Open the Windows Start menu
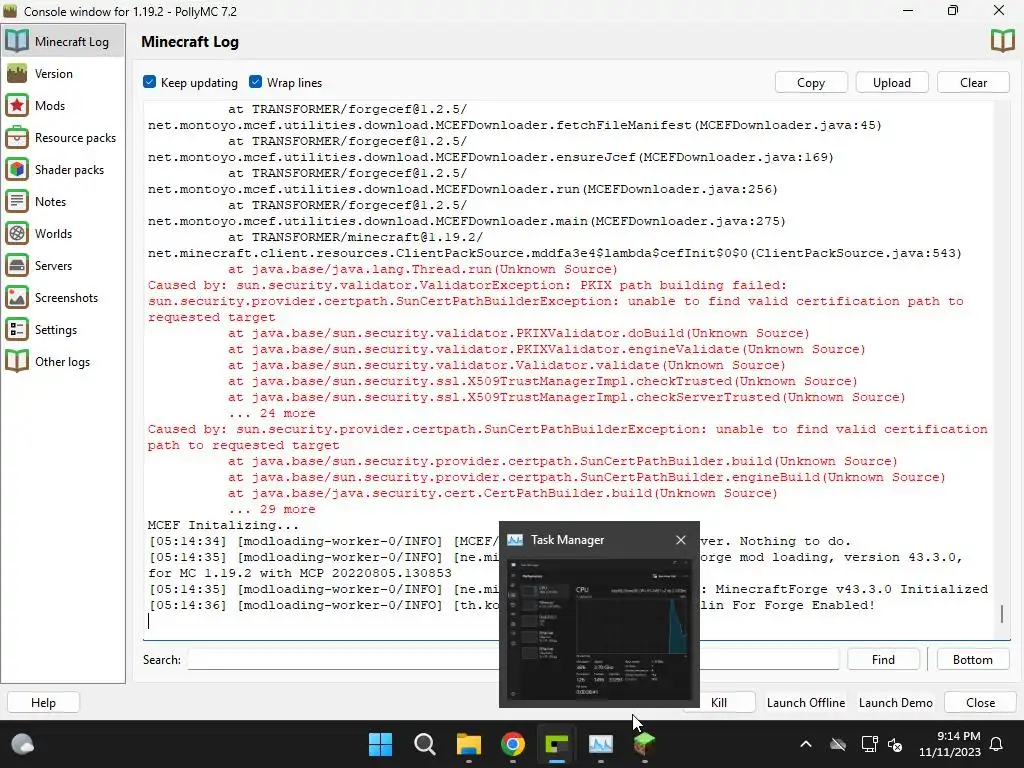Screen dimensions: 1024x768 tap(380, 744)
